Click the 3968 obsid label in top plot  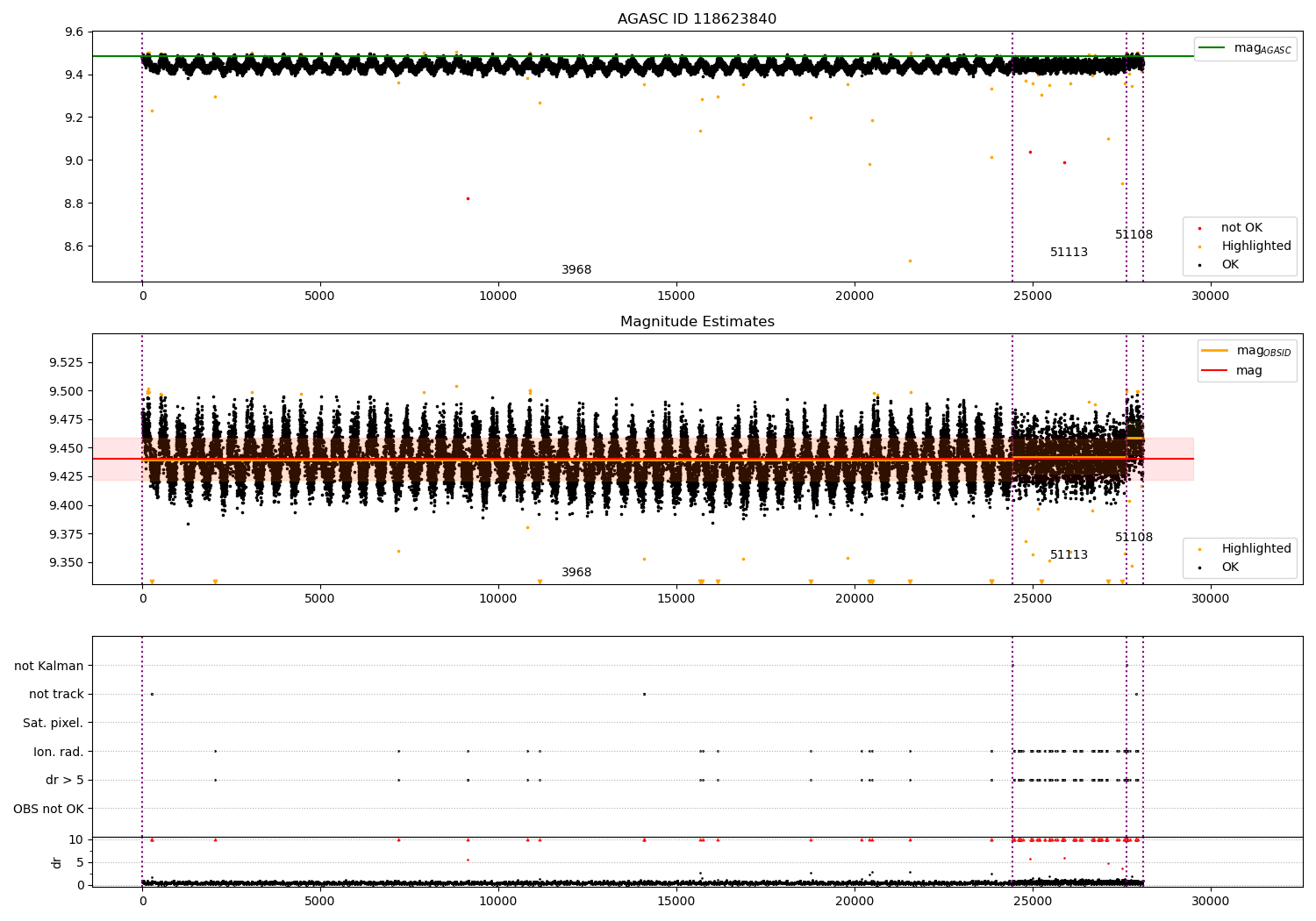click(x=576, y=270)
